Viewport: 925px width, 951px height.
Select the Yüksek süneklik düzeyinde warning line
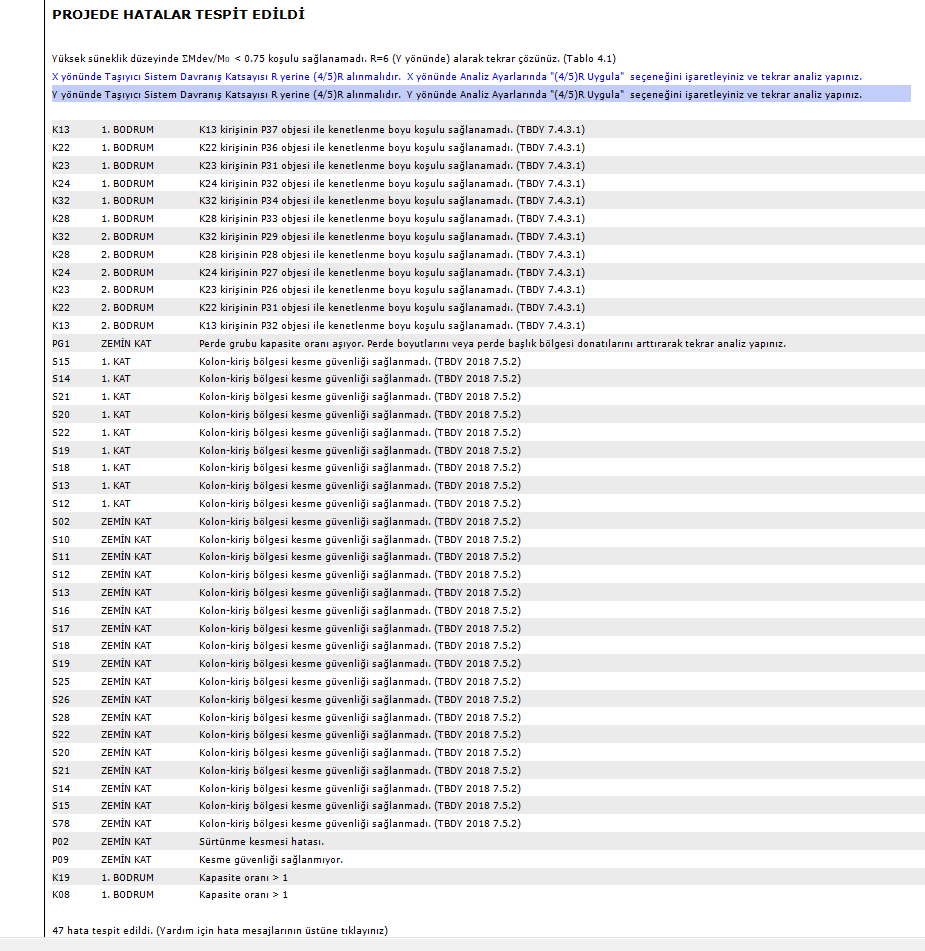tap(340, 59)
